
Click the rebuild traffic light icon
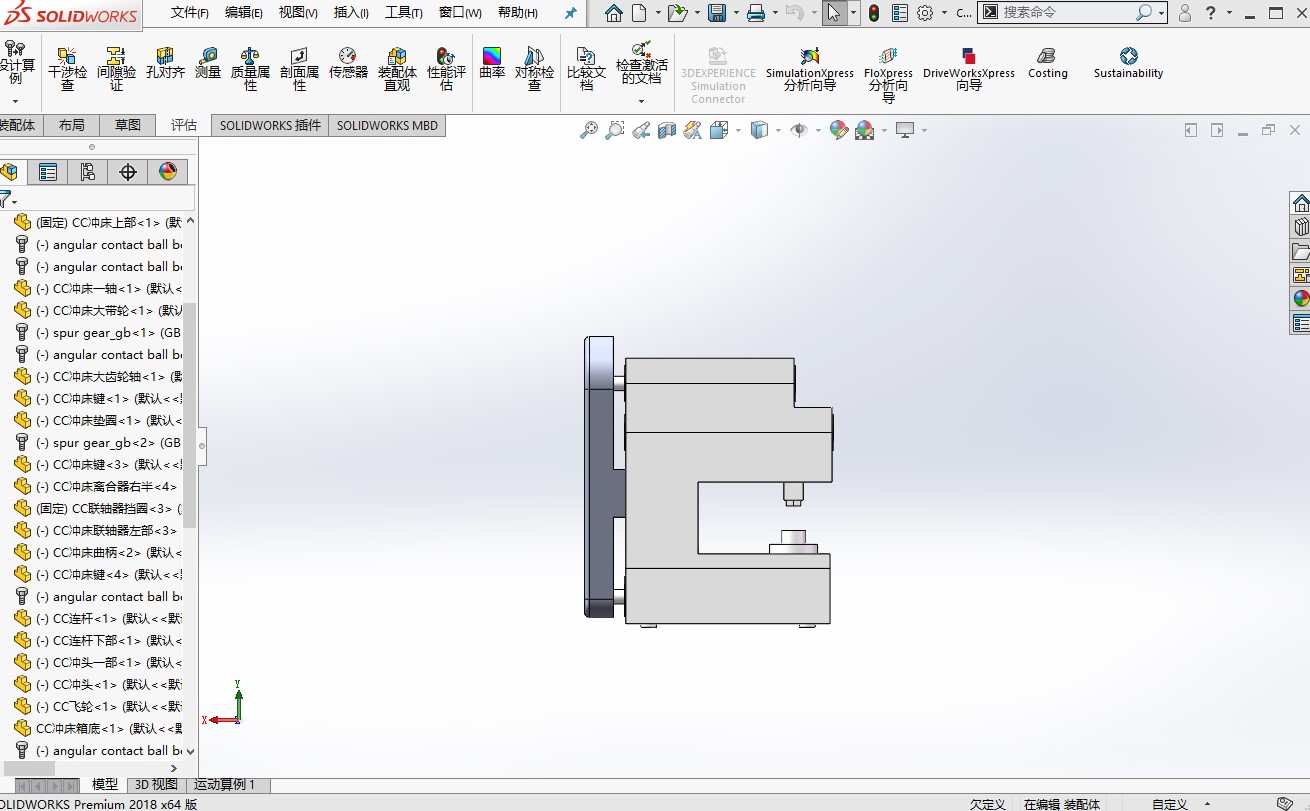[x=874, y=13]
